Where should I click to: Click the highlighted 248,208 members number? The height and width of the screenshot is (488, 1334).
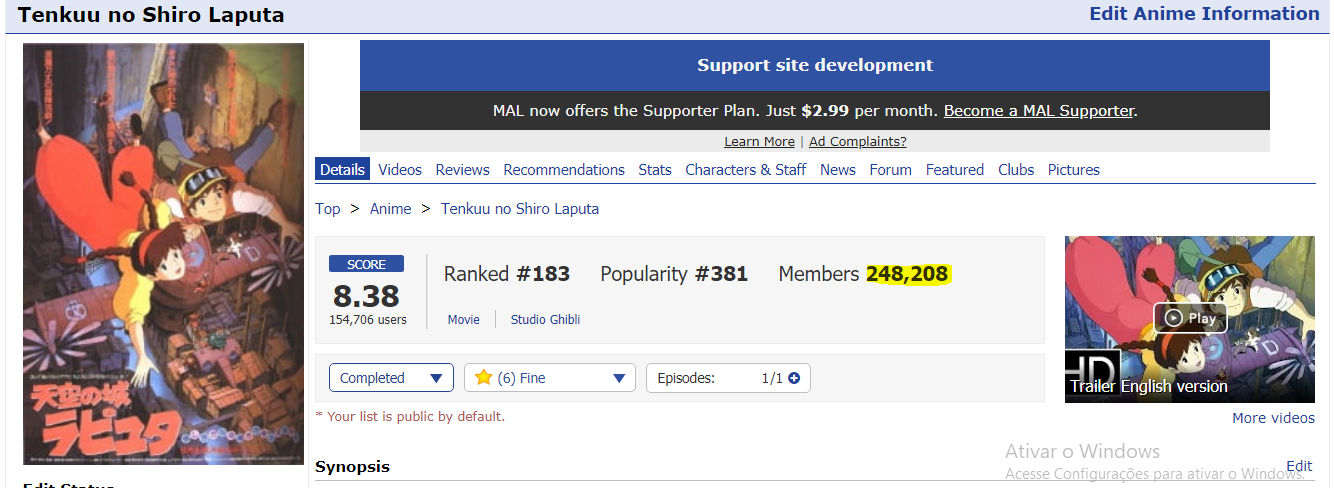[908, 274]
